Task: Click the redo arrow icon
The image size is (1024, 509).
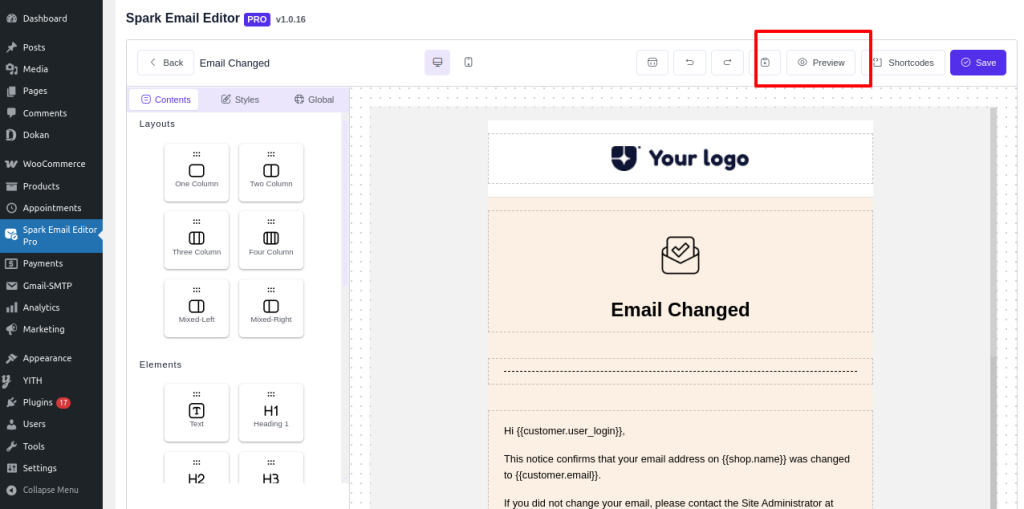Action: click(727, 62)
